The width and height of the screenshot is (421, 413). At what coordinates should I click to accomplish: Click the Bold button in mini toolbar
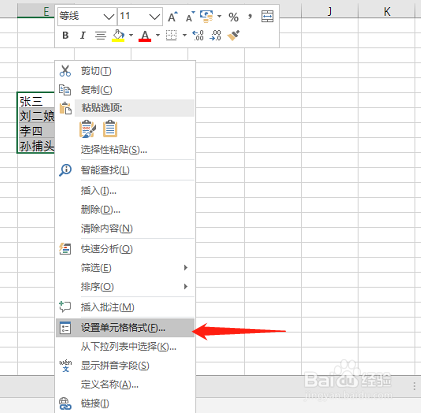click(x=66, y=35)
